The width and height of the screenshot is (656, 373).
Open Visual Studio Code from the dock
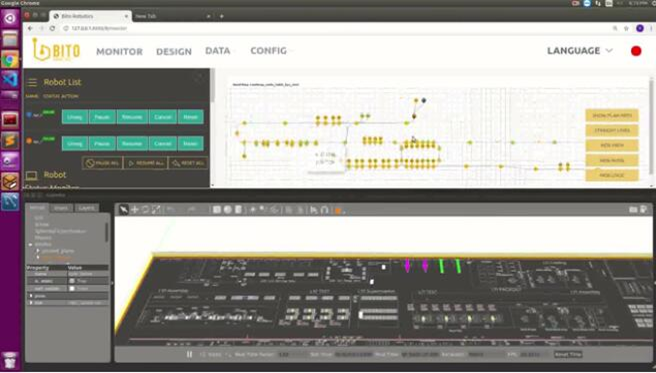point(10,79)
